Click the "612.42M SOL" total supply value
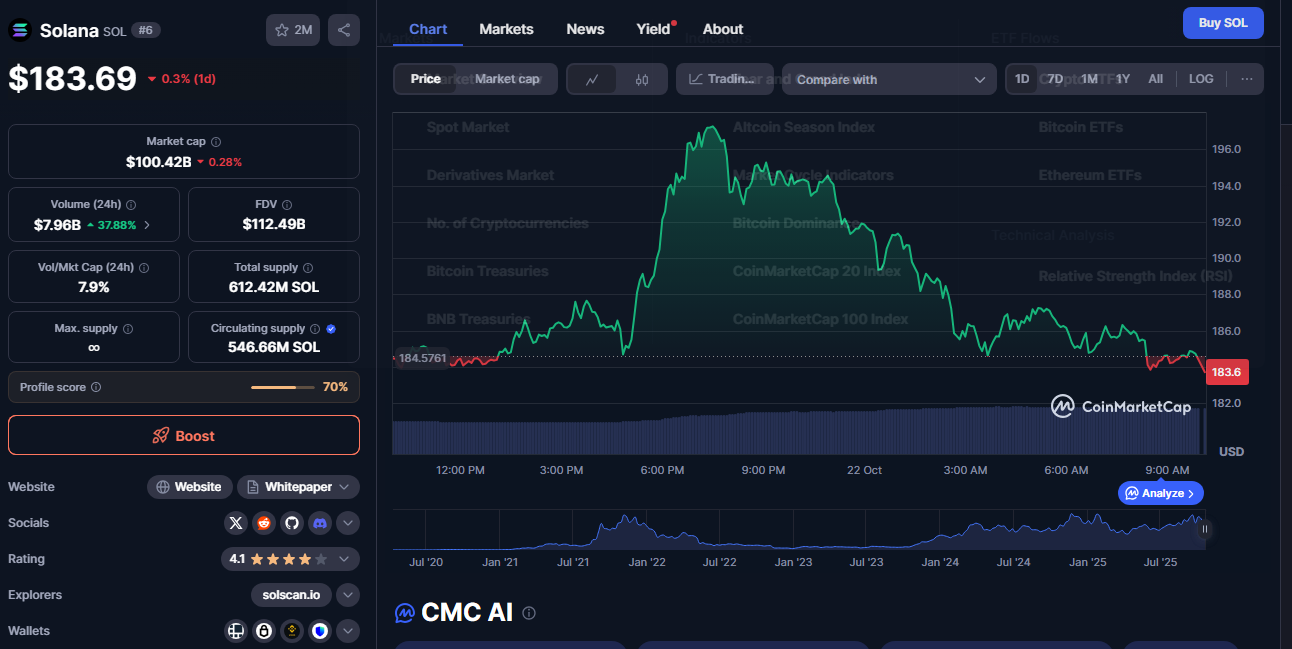Image resolution: width=1292 pixels, height=649 pixels. click(274, 287)
